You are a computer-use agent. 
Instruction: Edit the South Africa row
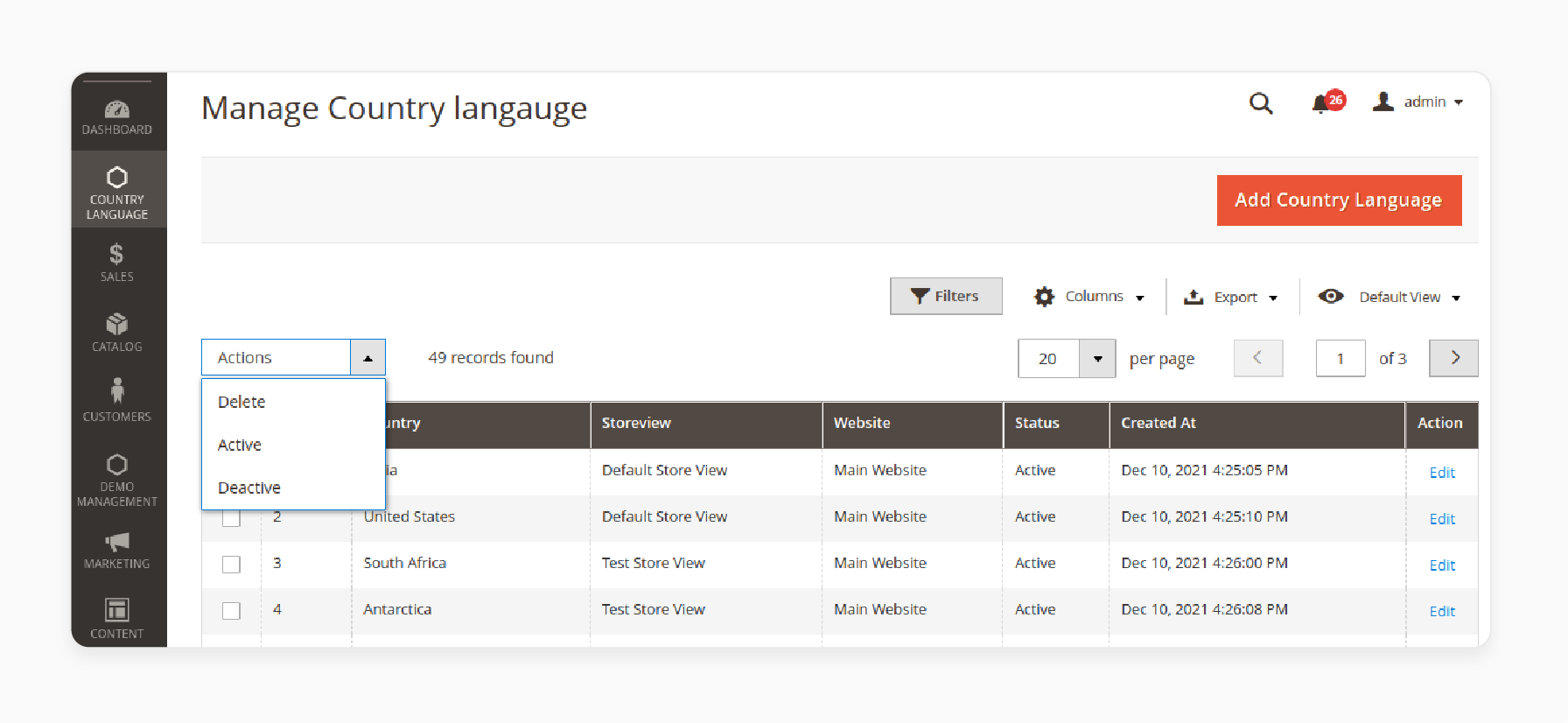pyautogui.click(x=1442, y=565)
